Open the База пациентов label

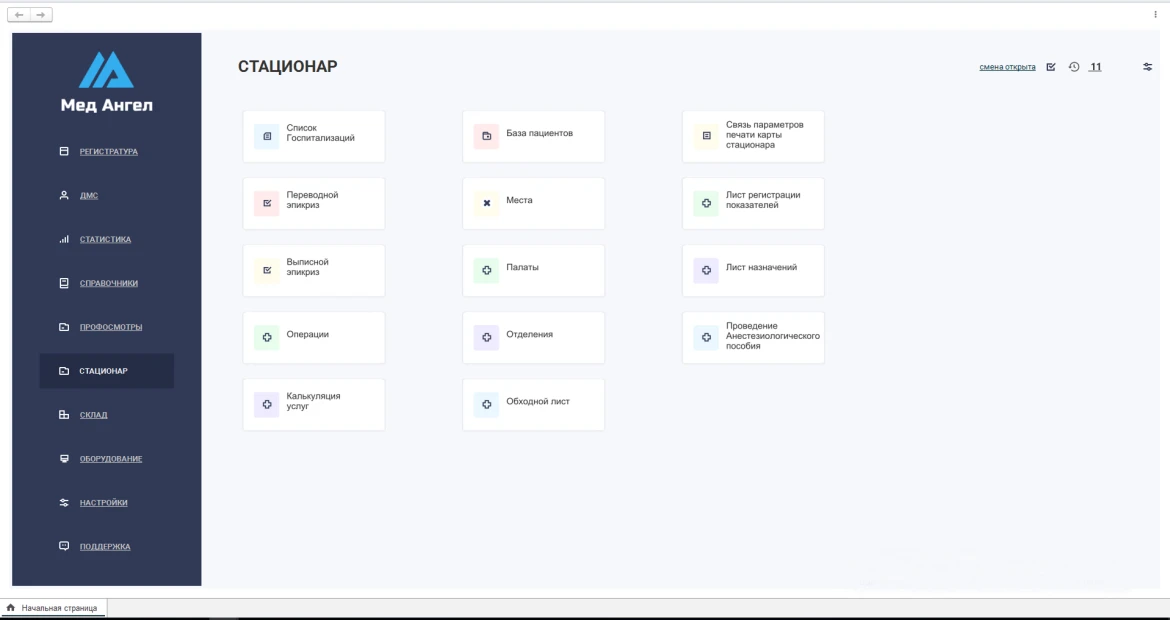(x=539, y=134)
